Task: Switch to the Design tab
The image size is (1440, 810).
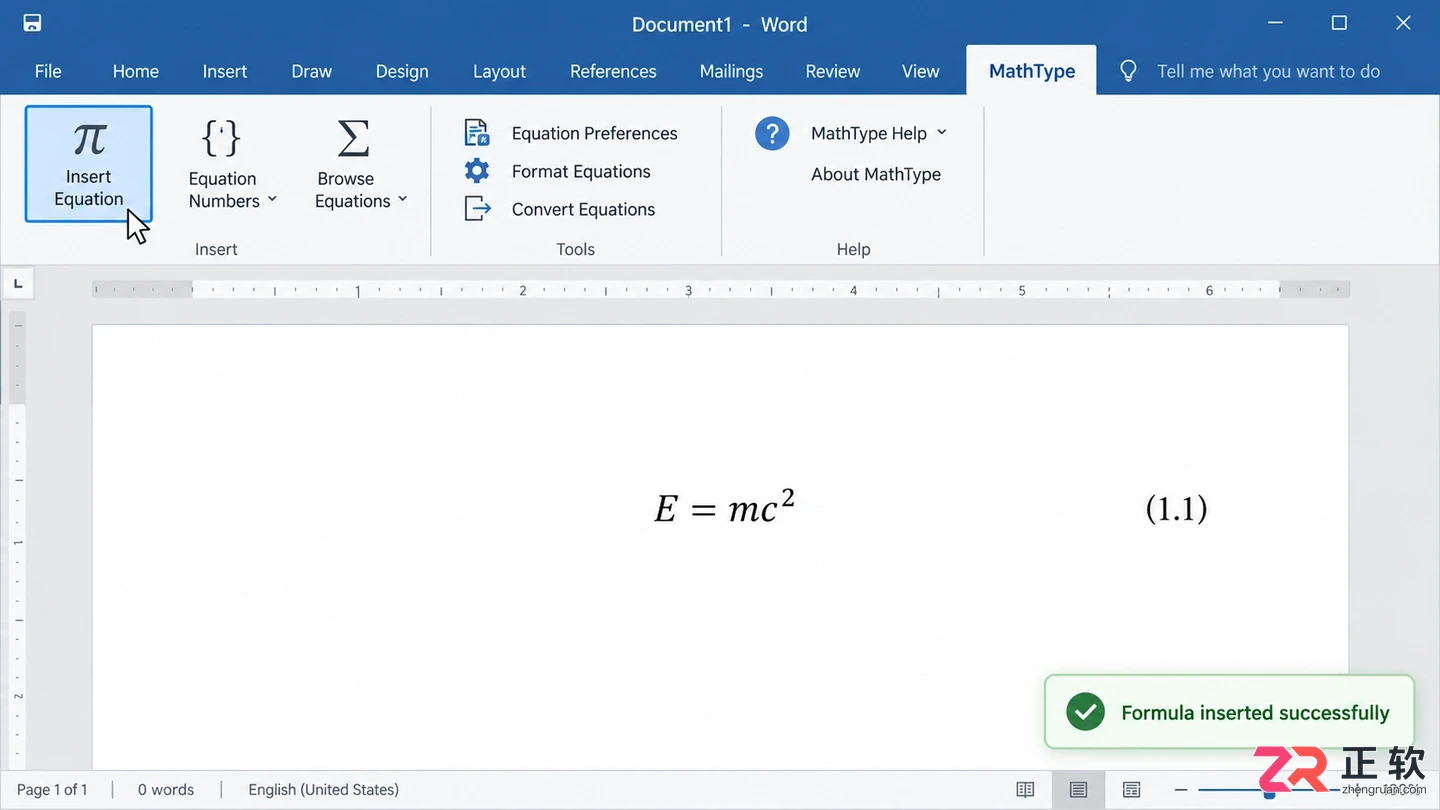Action: [x=402, y=71]
